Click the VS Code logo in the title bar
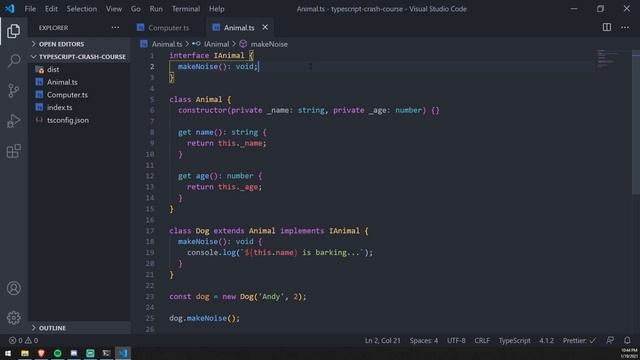Viewport: 640px width, 360px height. (x=10, y=9)
